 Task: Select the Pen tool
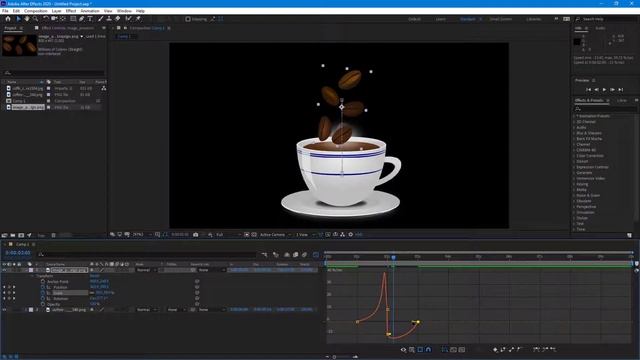(x=82, y=19)
